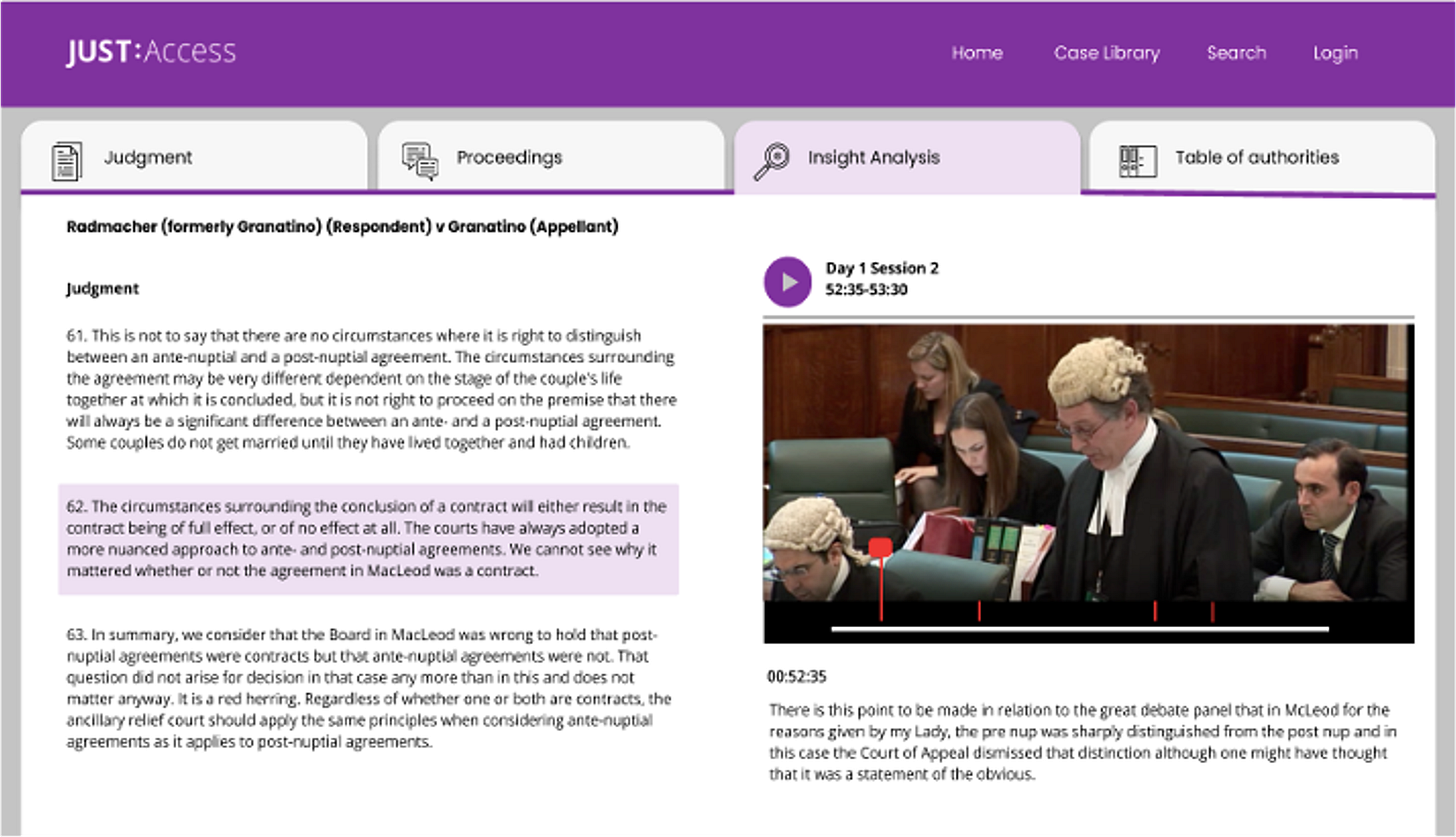Jump to the second red timeline marker
Screen dimensions: 1456x837
coord(979,611)
